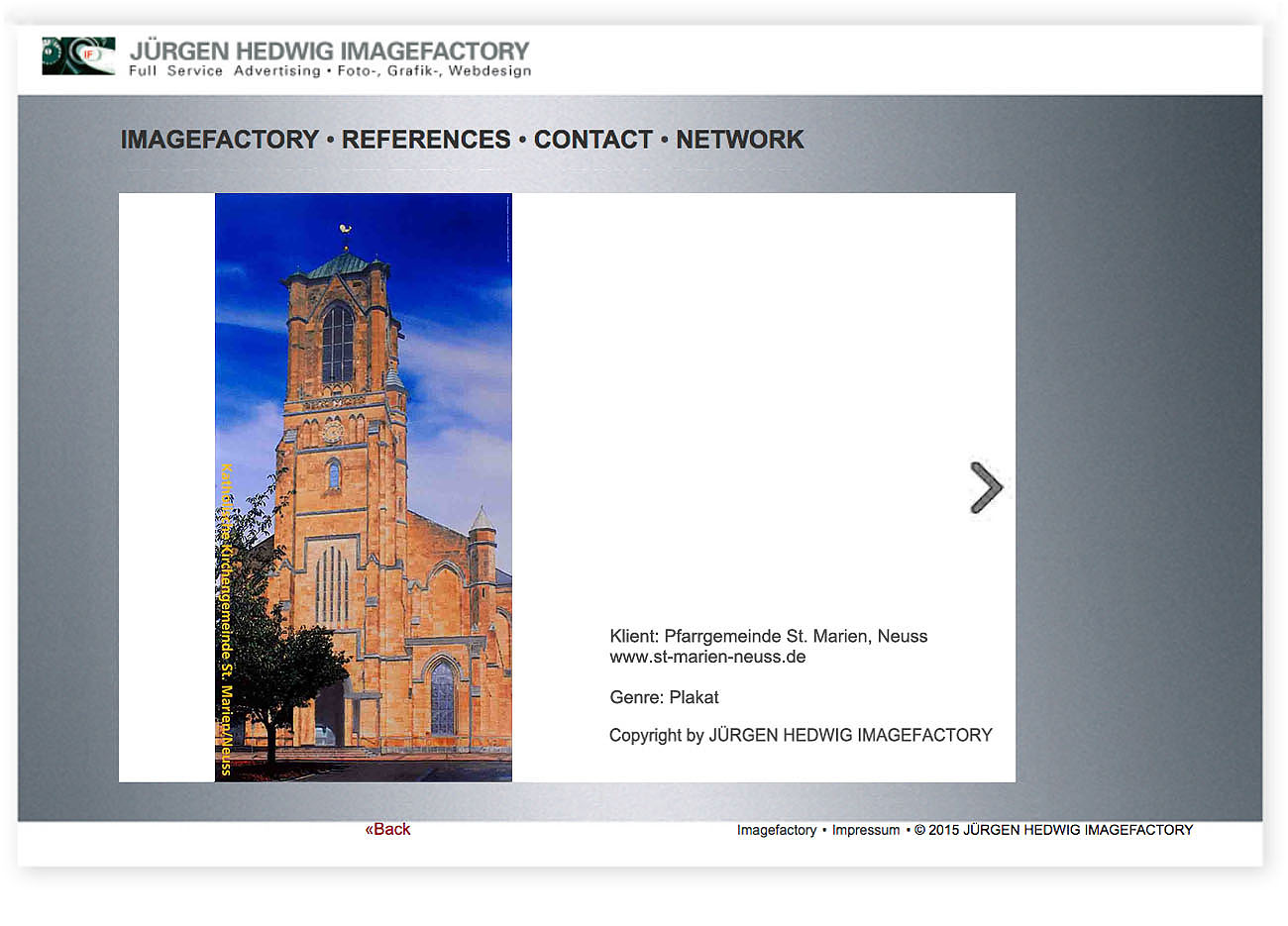Viewport: 1288px width, 926px height.
Task: Open the footer Imagefactory link
Action: (x=776, y=830)
